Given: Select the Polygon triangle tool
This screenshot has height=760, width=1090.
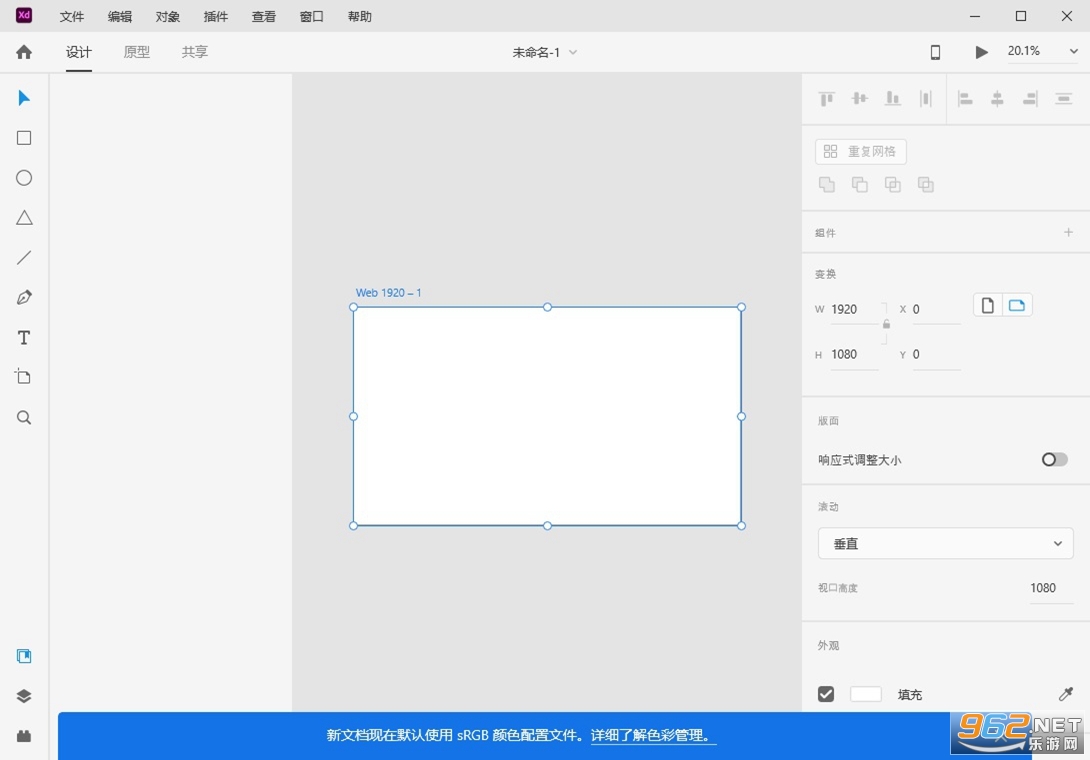Looking at the screenshot, I should point(24,218).
